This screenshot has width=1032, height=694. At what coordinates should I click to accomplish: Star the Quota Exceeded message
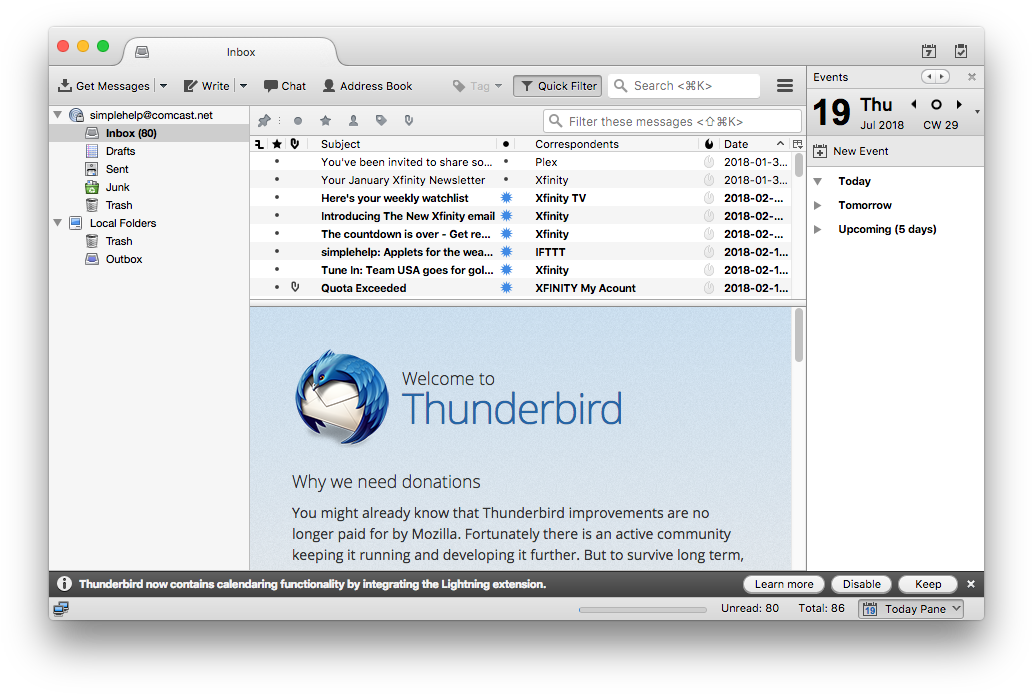click(x=276, y=288)
